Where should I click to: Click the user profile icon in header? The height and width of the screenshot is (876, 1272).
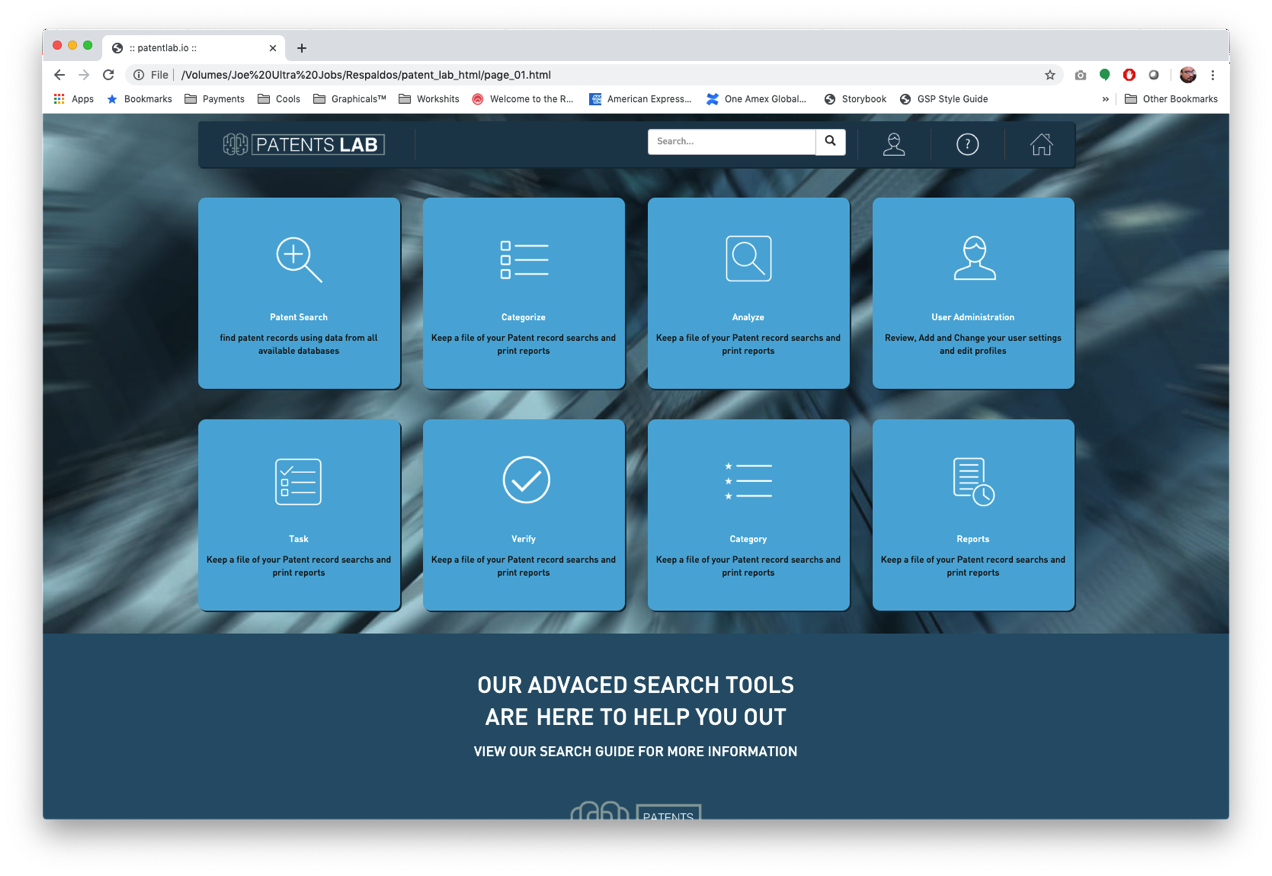(x=894, y=144)
